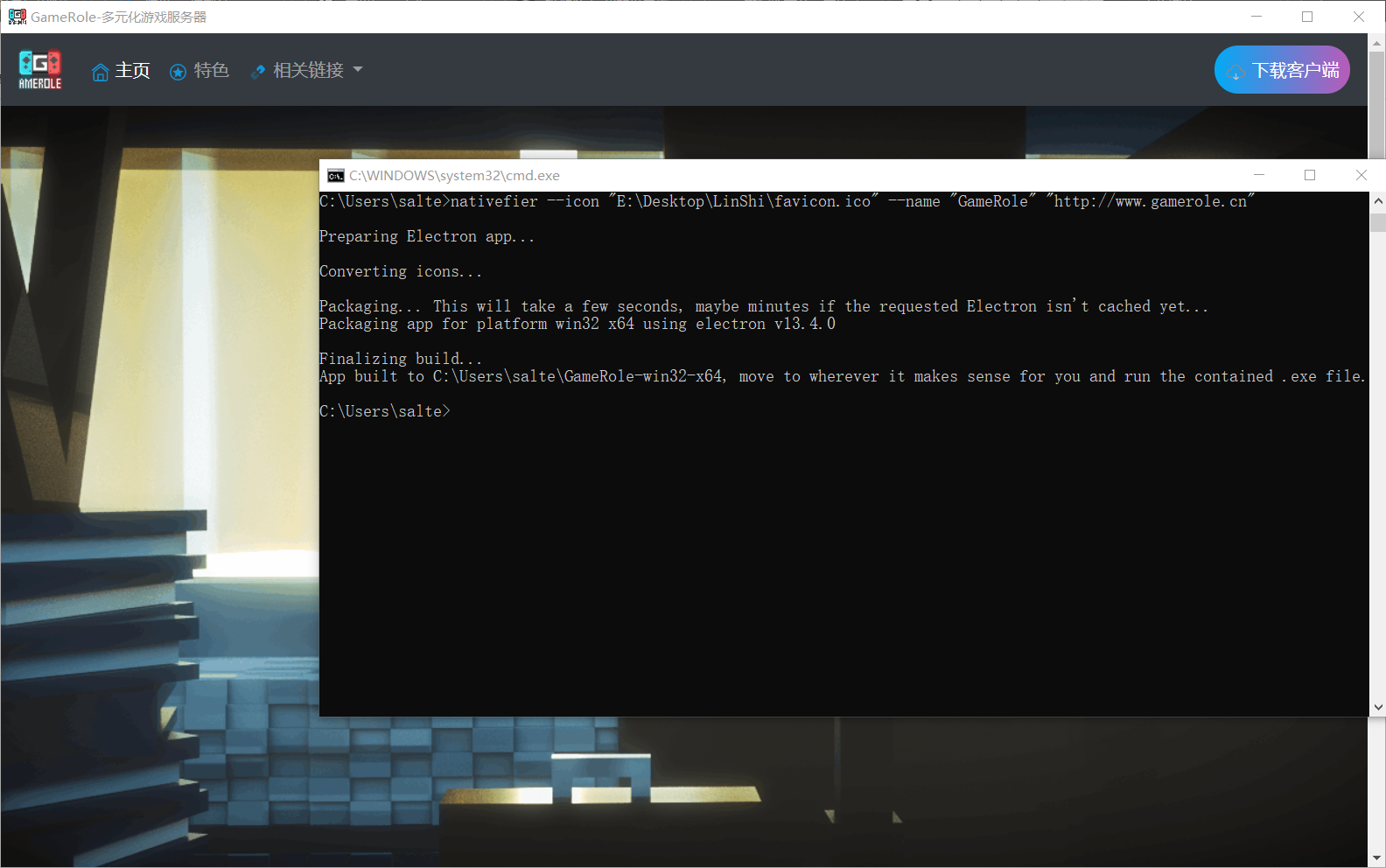Click the GameRole-多元化游戏服务器 window title
1386x868 pixels.
click(x=119, y=17)
